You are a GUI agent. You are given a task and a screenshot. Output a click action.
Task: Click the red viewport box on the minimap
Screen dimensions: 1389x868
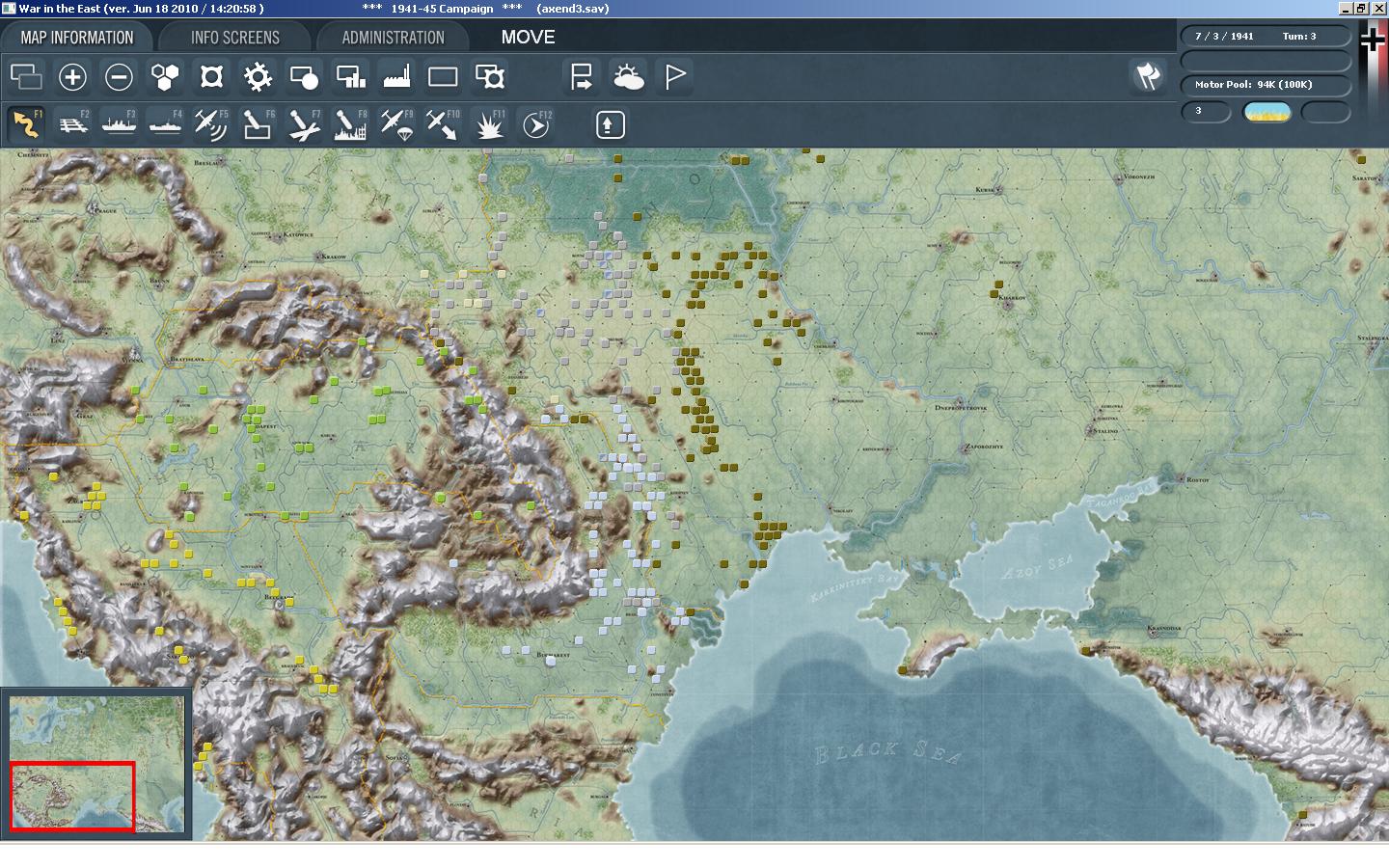pyautogui.click(x=72, y=796)
